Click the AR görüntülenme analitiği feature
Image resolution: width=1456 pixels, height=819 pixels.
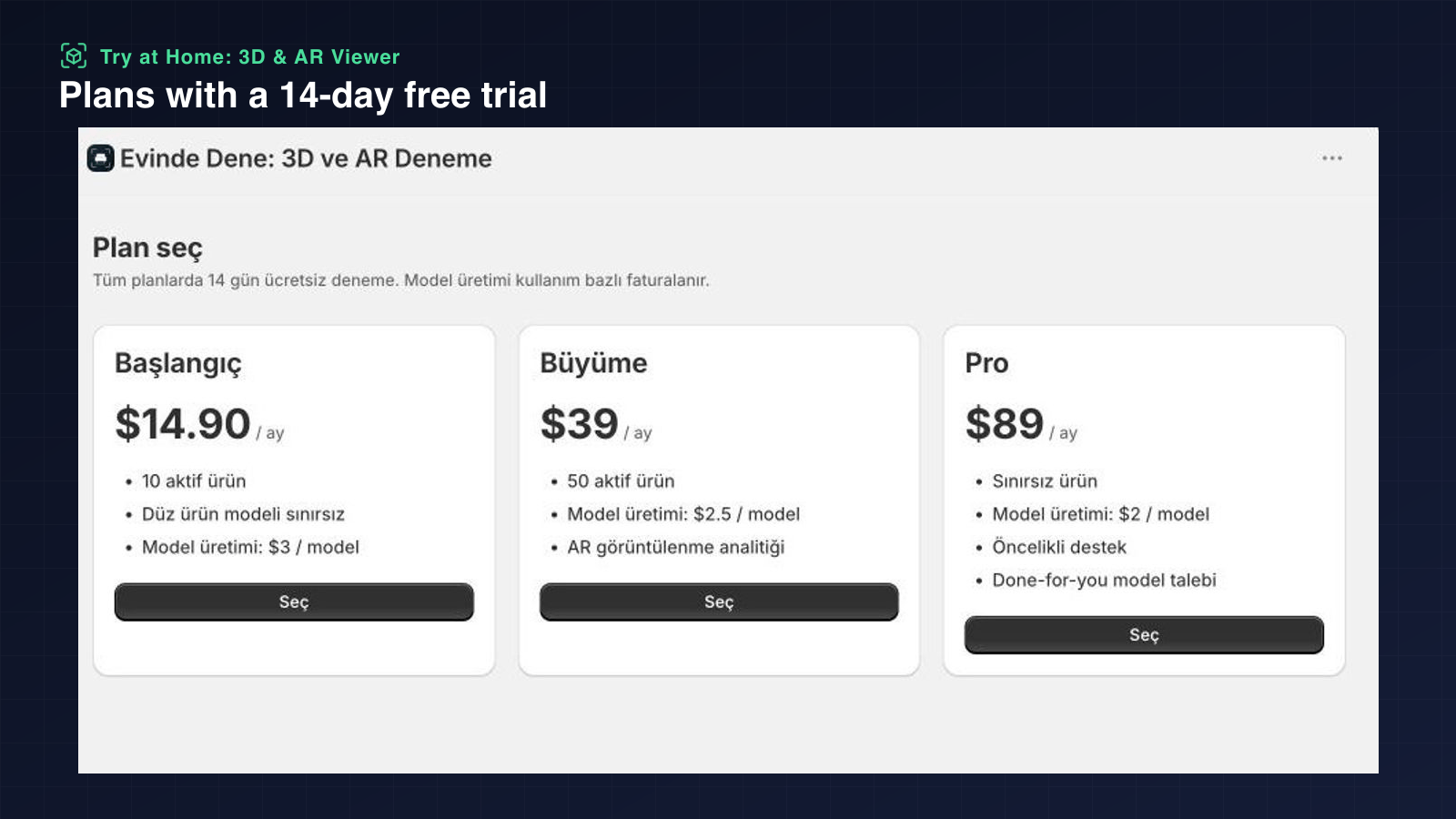pos(675,547)
